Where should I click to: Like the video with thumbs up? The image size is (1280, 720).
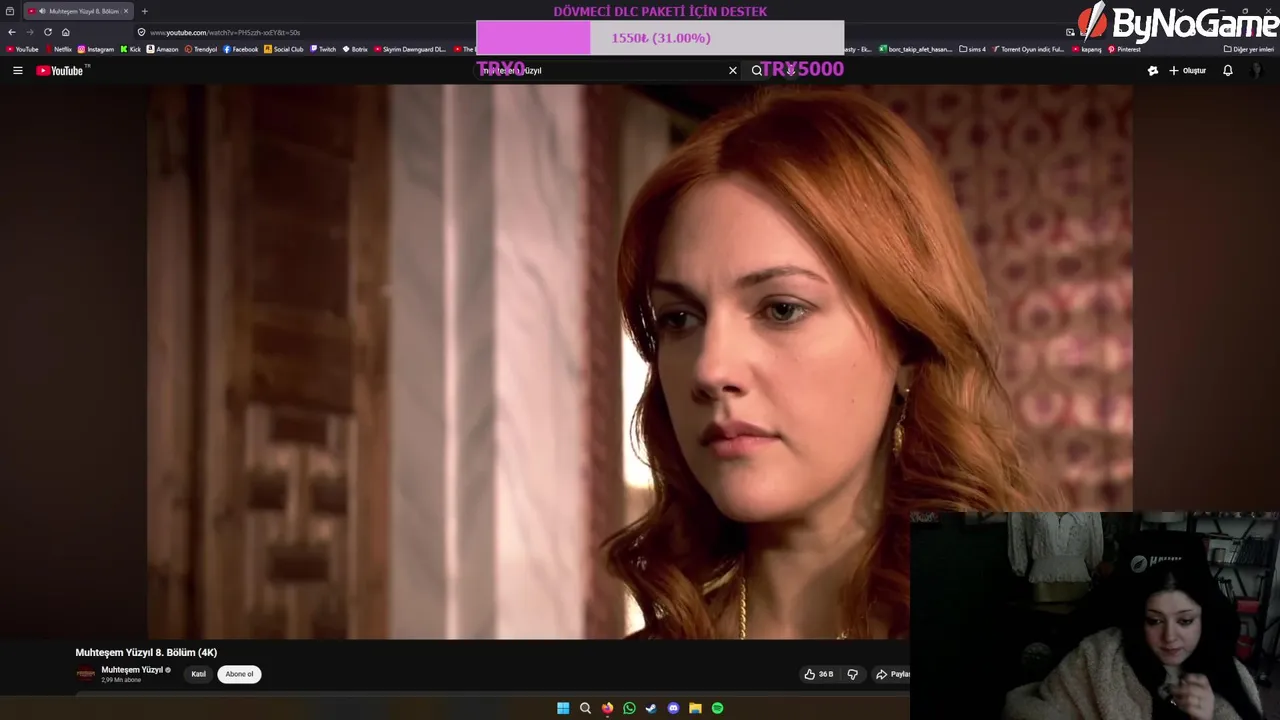click(x=819, y=674)
